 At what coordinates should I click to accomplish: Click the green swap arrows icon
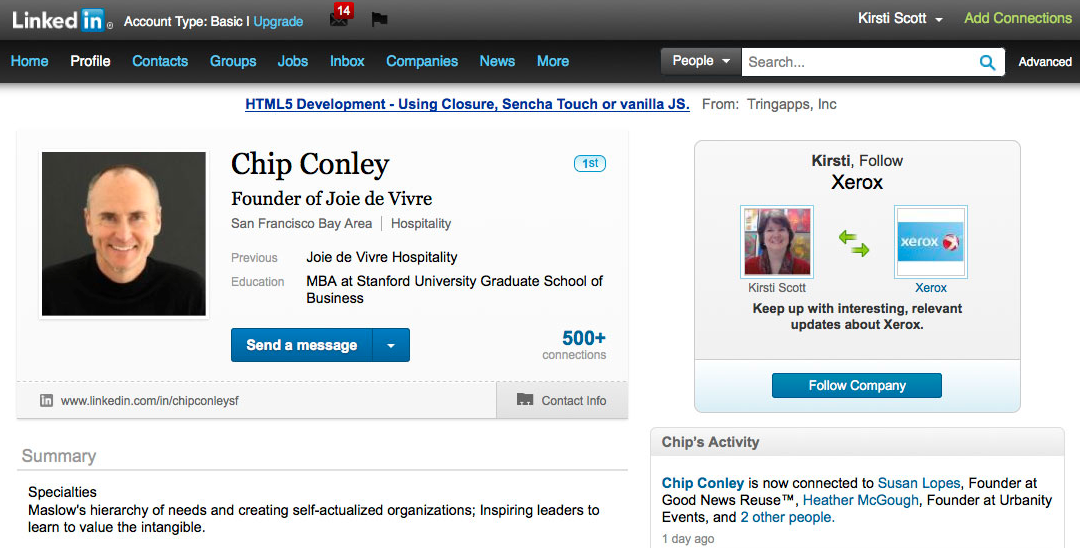pyautogui.click(x=853, y=243)
